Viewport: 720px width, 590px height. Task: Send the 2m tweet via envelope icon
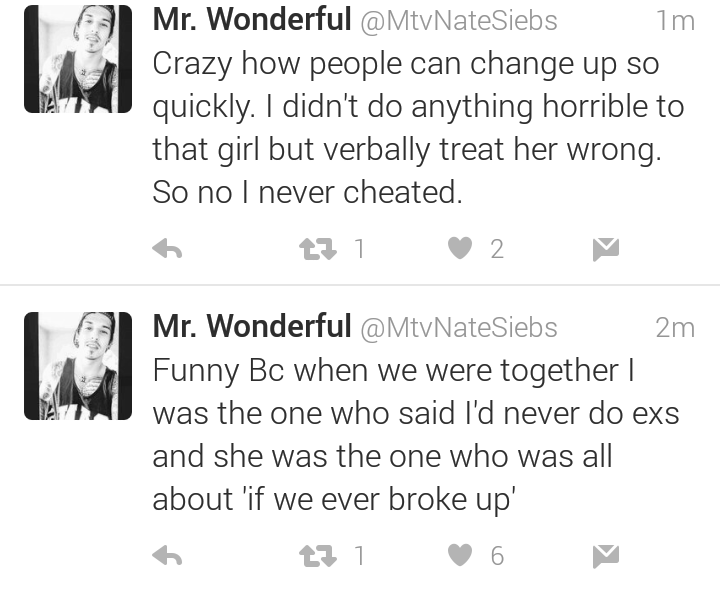coord(606,556)
